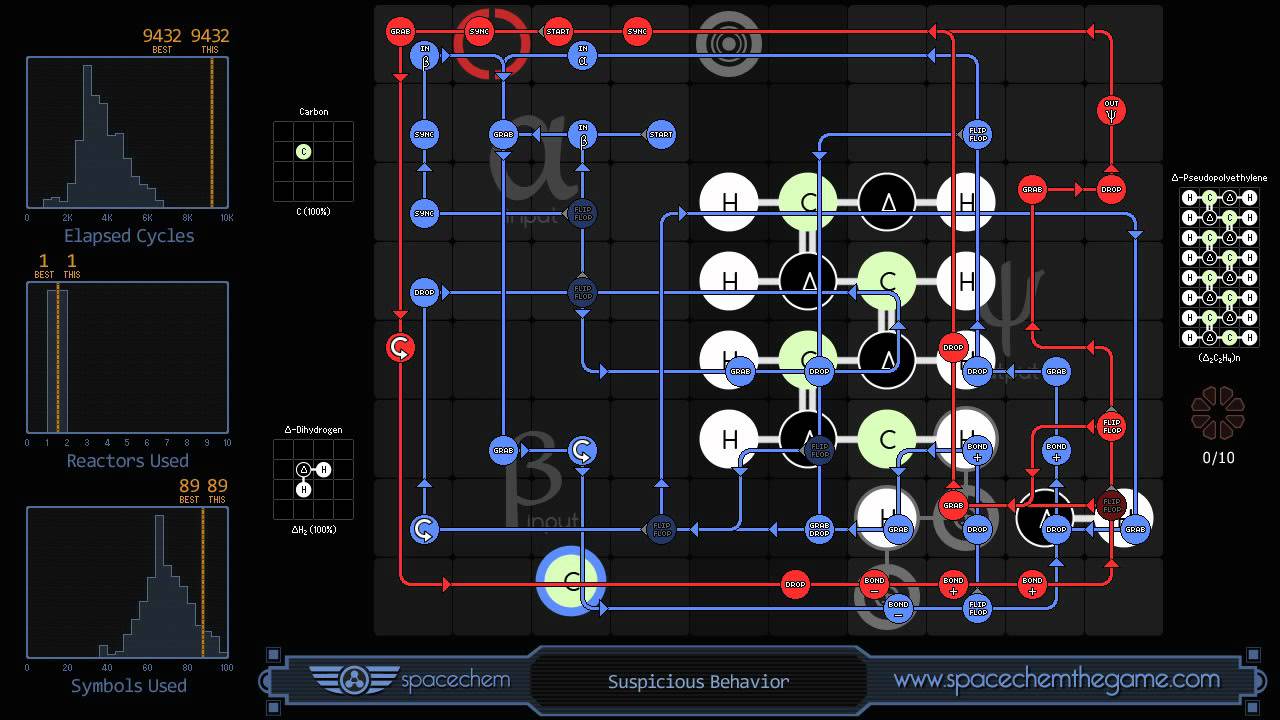Click the blue GRAB above the right blue BOND +
This screenshot has height=720, width=1280.
1057,371
